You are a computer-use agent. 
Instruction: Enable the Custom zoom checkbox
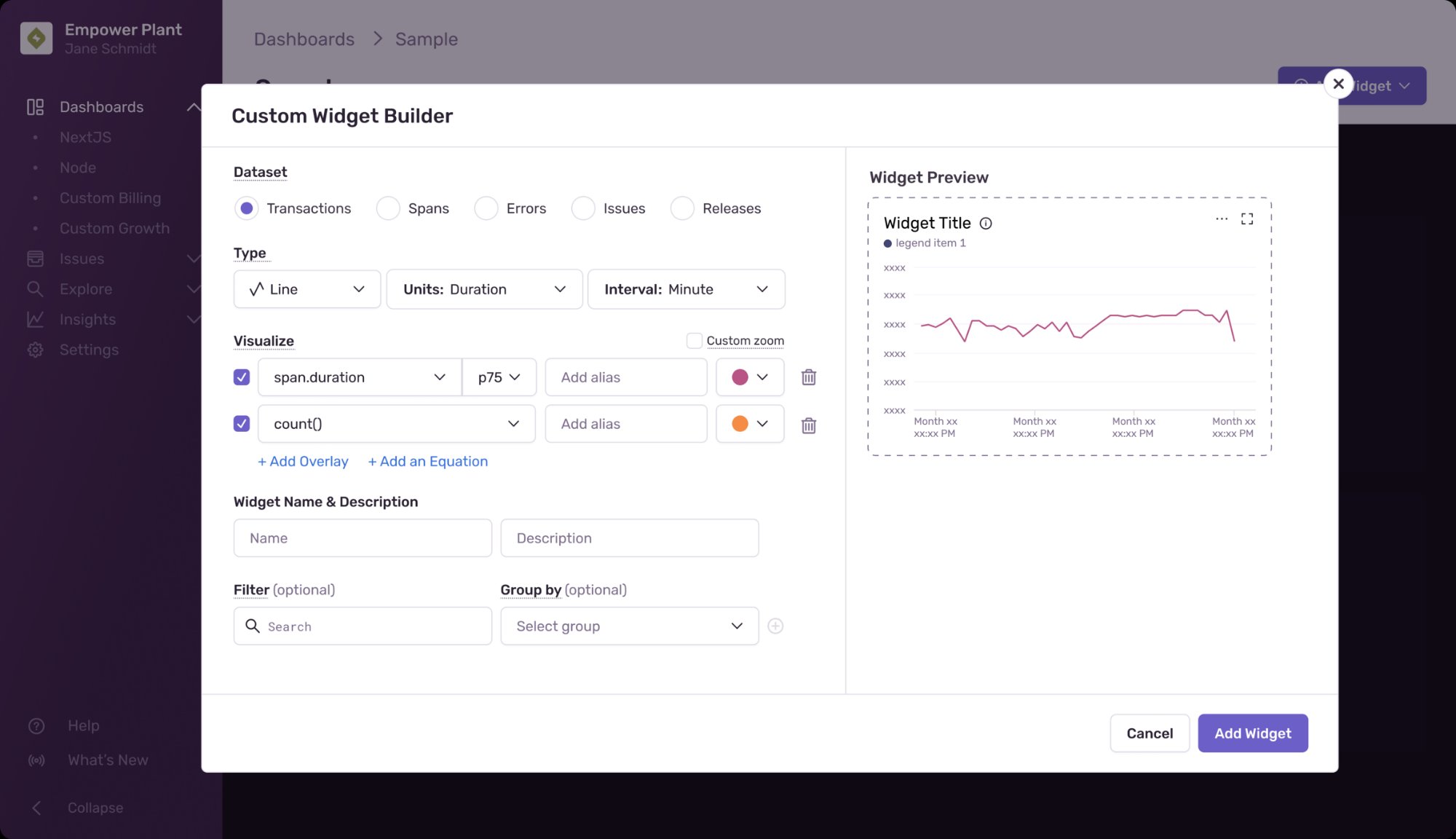[695, 340]
